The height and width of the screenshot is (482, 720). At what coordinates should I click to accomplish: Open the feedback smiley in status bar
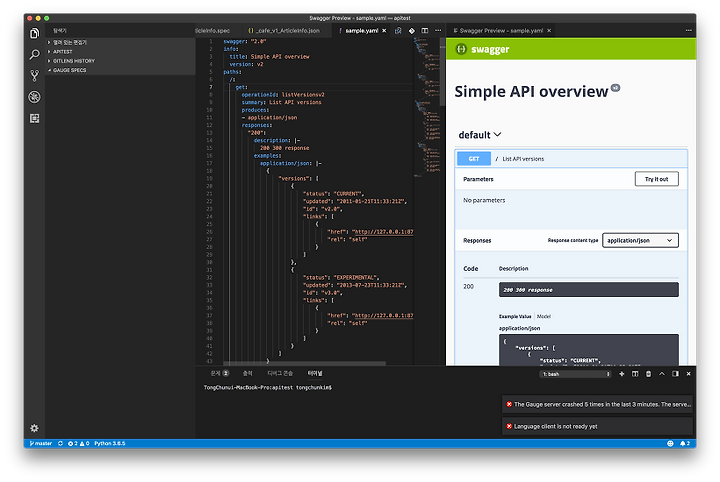[670, 443]
